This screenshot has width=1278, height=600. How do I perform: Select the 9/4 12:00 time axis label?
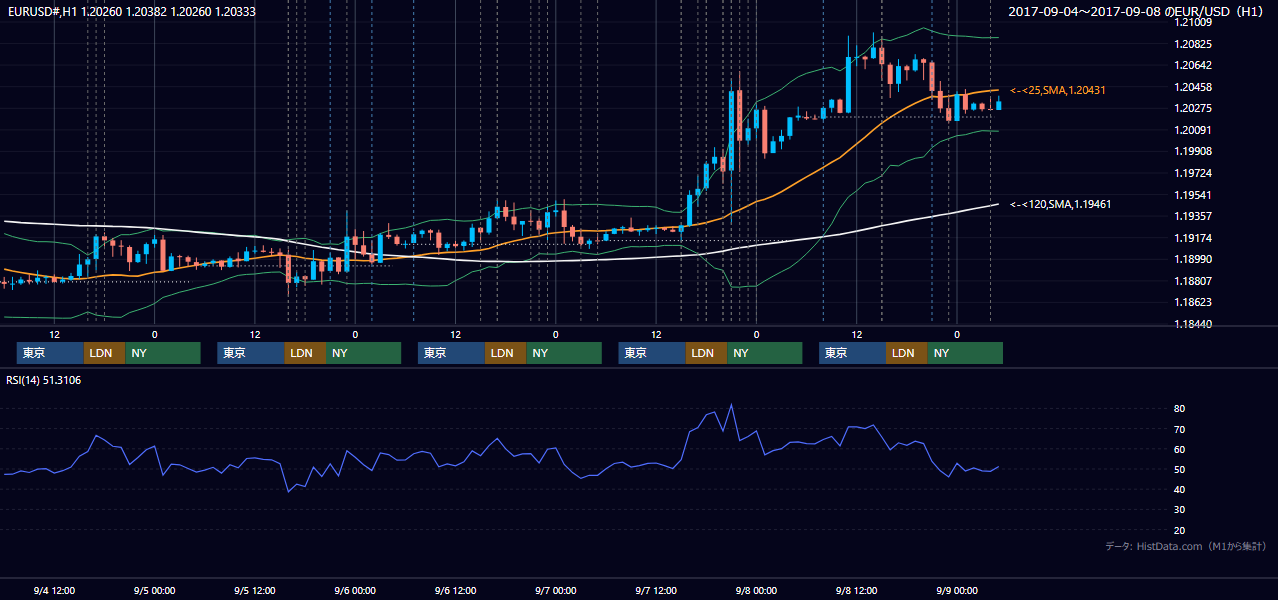(54, 590)
